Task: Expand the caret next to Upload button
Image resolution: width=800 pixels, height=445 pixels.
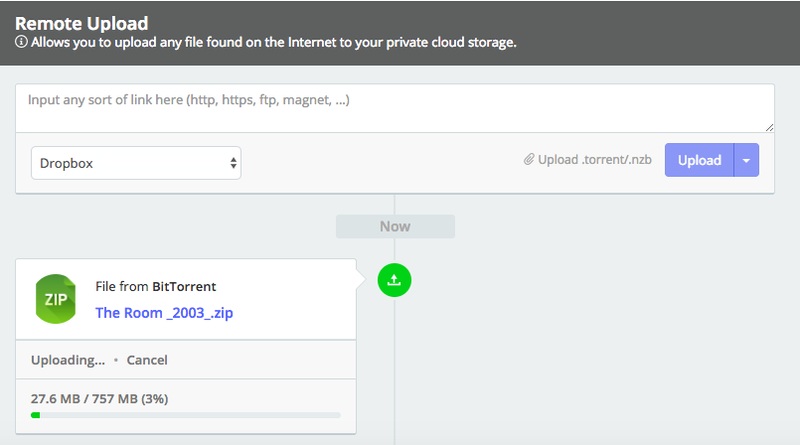Action: click(746, 160)
